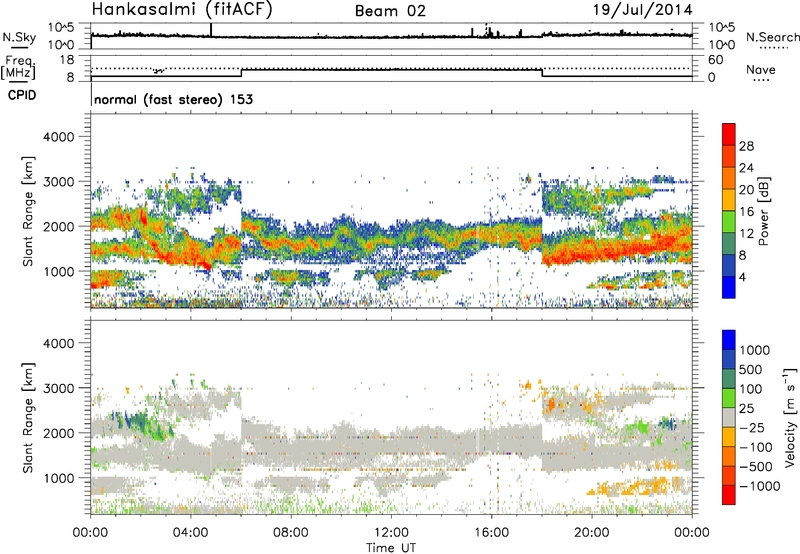Click the 04:00 time tick label
Screen dimensions: 800x554
click(191, 533)
